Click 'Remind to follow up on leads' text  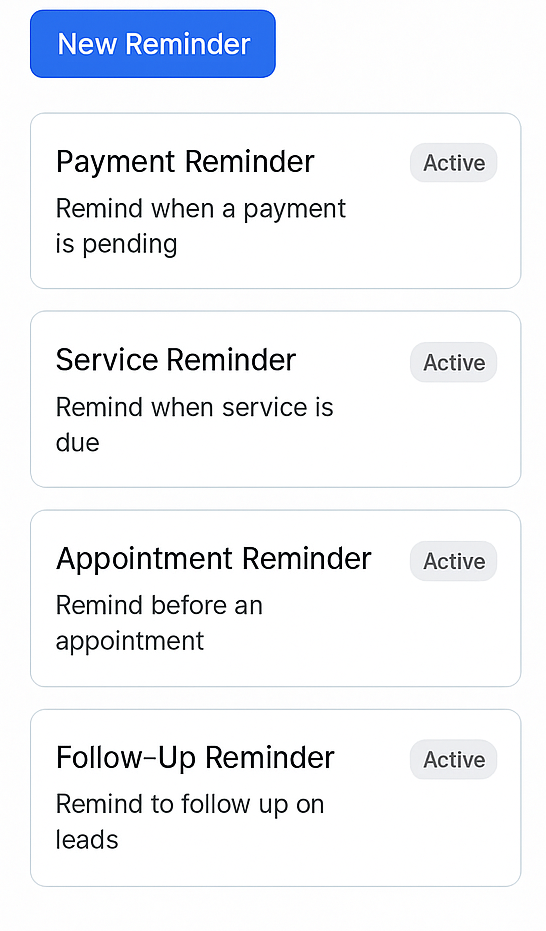tap(190, 822)
